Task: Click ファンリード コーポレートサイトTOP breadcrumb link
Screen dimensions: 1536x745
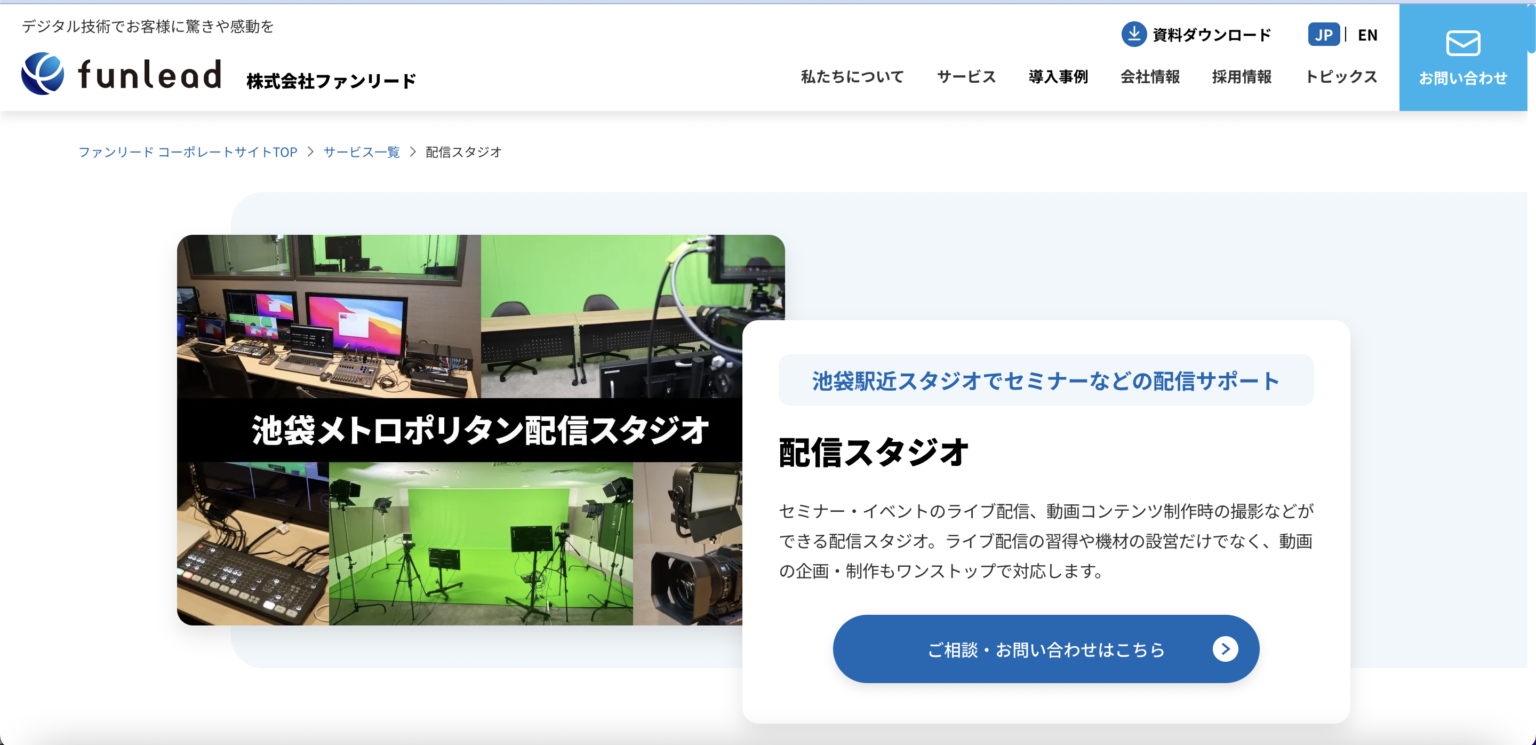Action: coord(186,151)
